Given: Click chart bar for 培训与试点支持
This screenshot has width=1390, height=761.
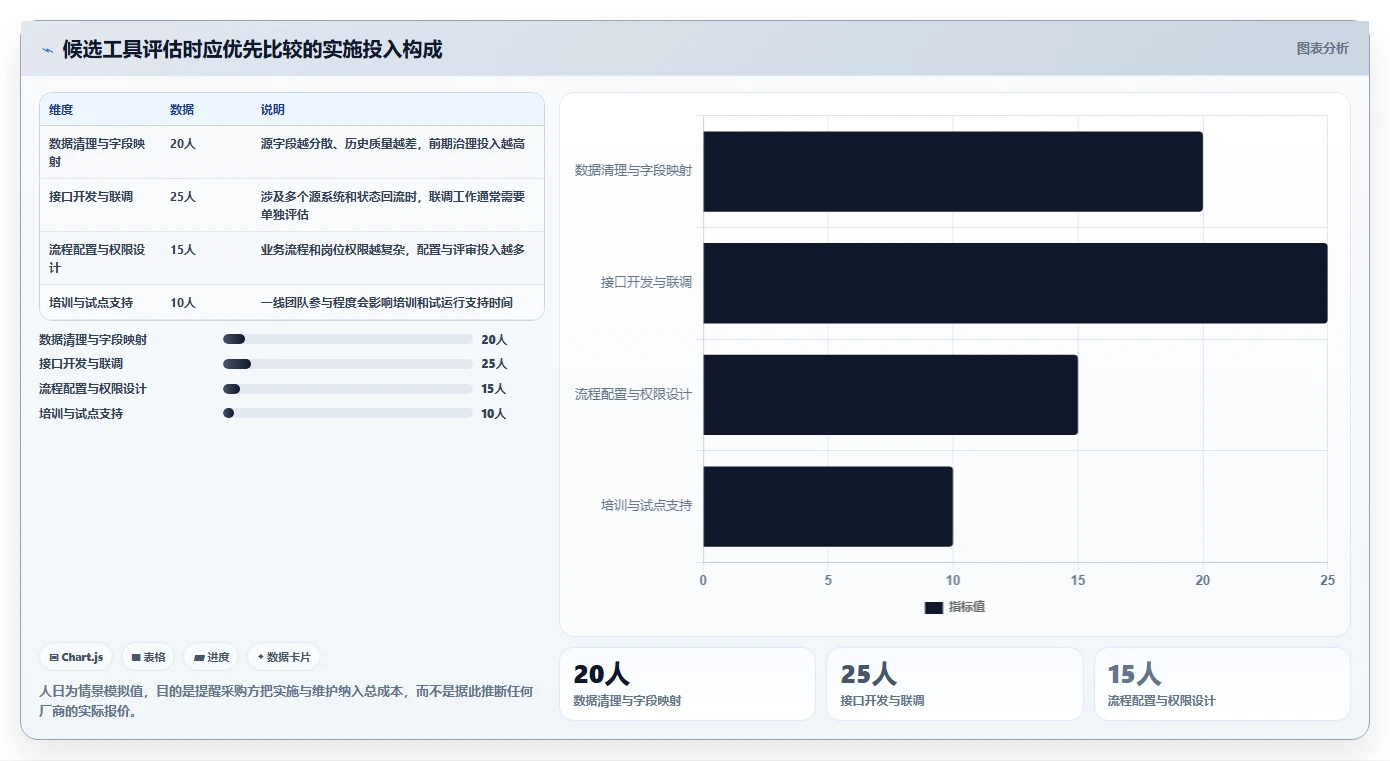Looking at the screenshot, I should point(828,506).
